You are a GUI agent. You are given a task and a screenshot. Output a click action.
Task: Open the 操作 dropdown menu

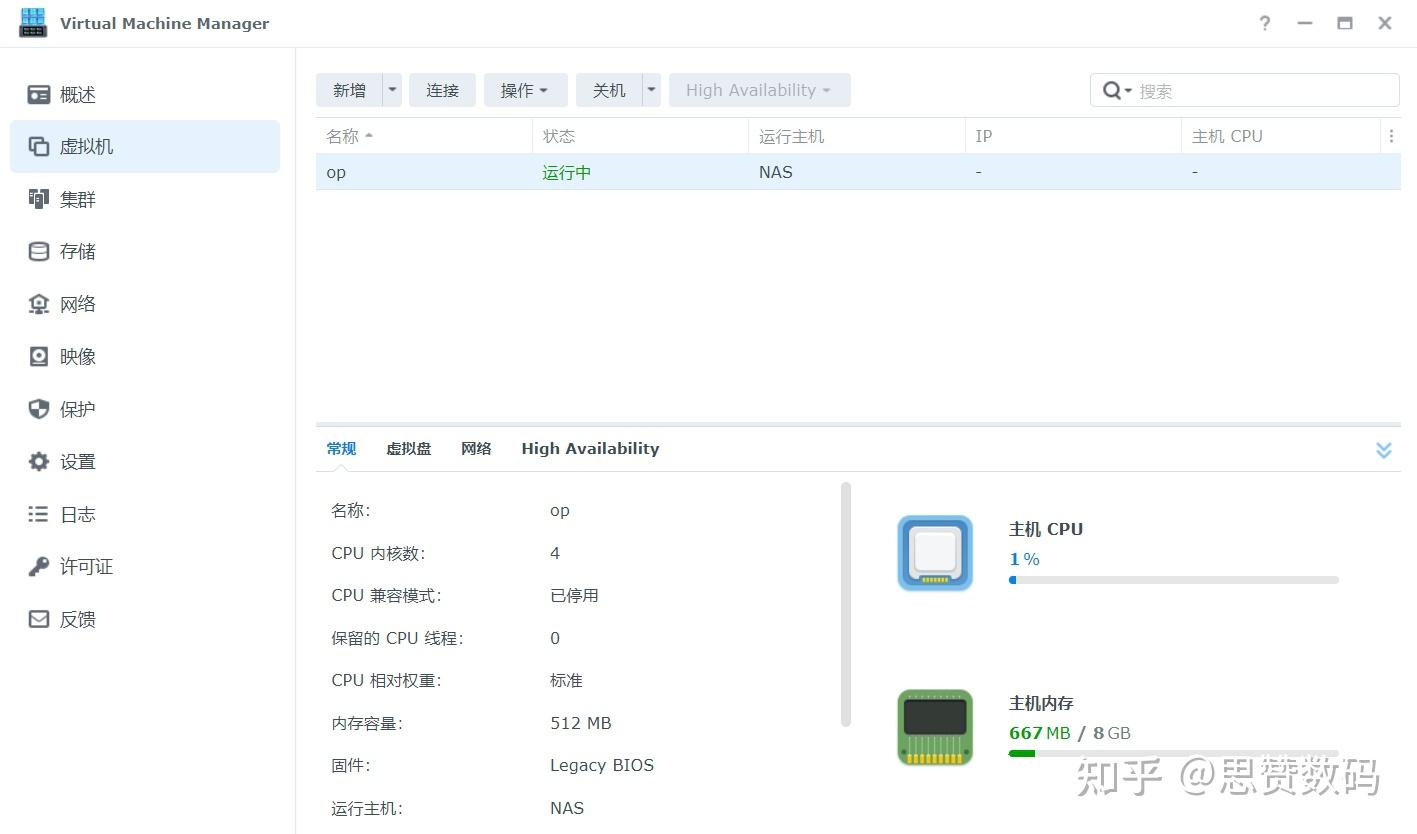526,90
